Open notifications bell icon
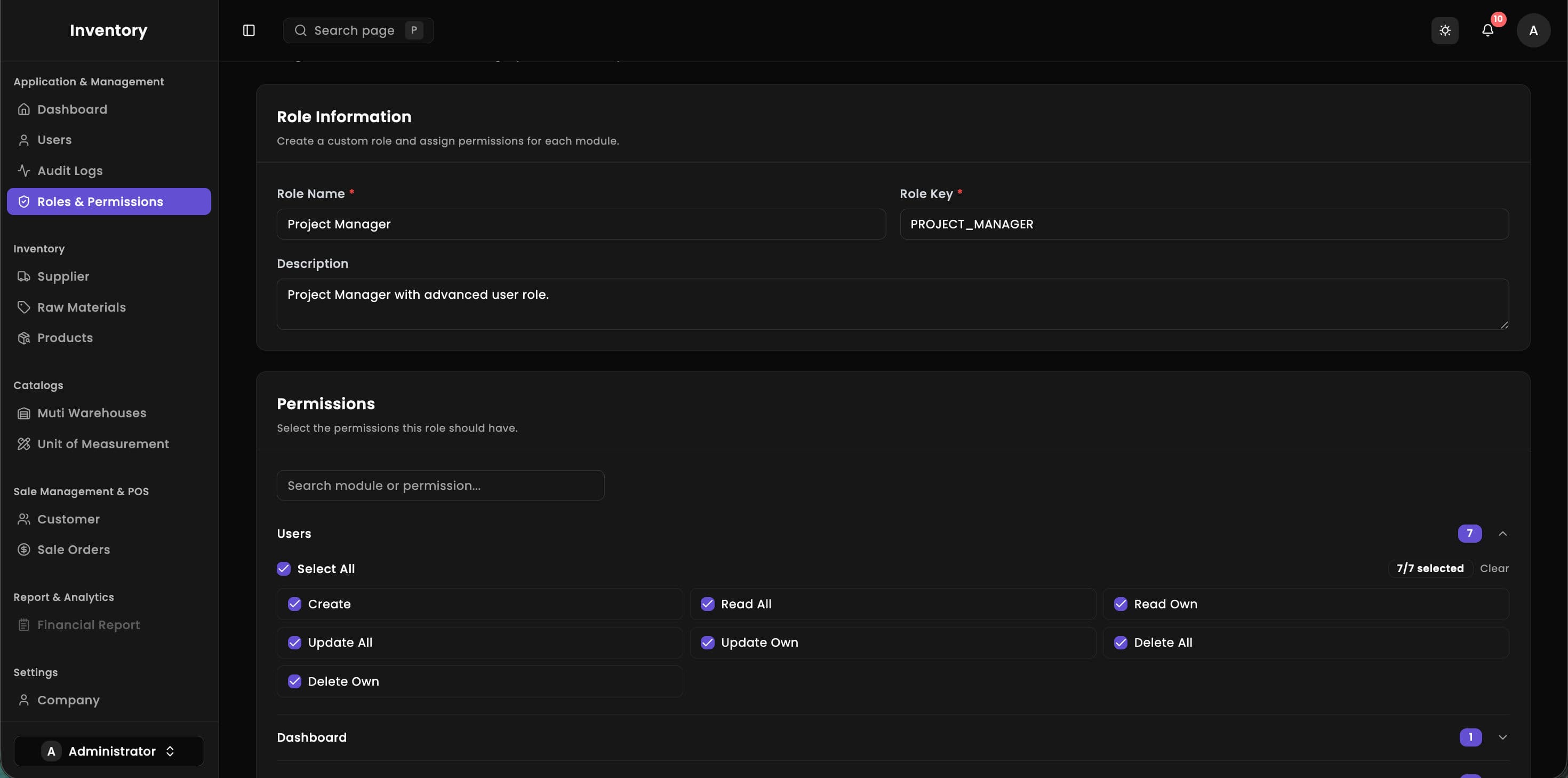 tap(1487, 30)
